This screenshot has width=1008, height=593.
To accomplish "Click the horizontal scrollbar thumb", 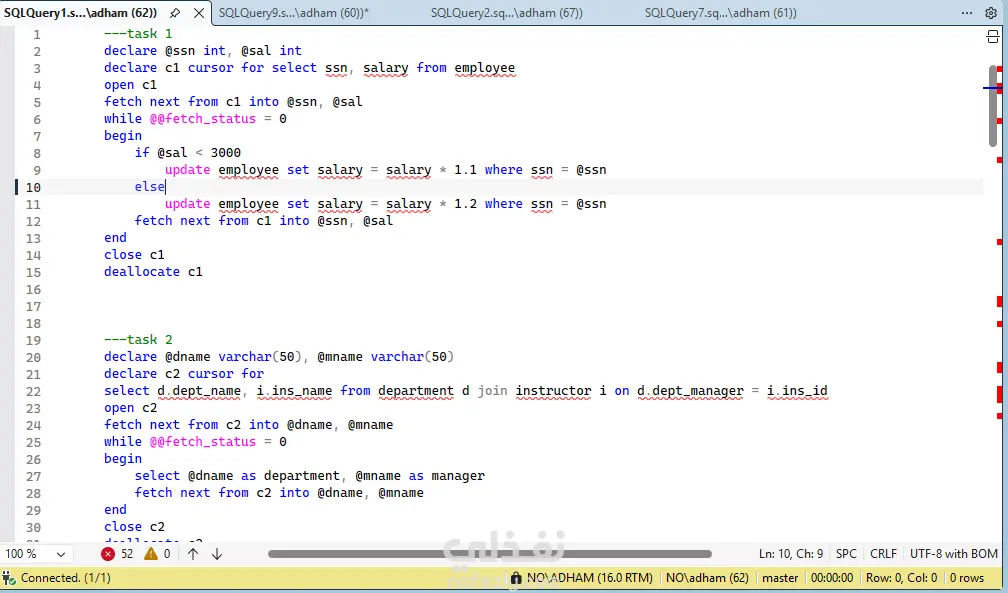I will pyautogui.click(x=490, y=554).
